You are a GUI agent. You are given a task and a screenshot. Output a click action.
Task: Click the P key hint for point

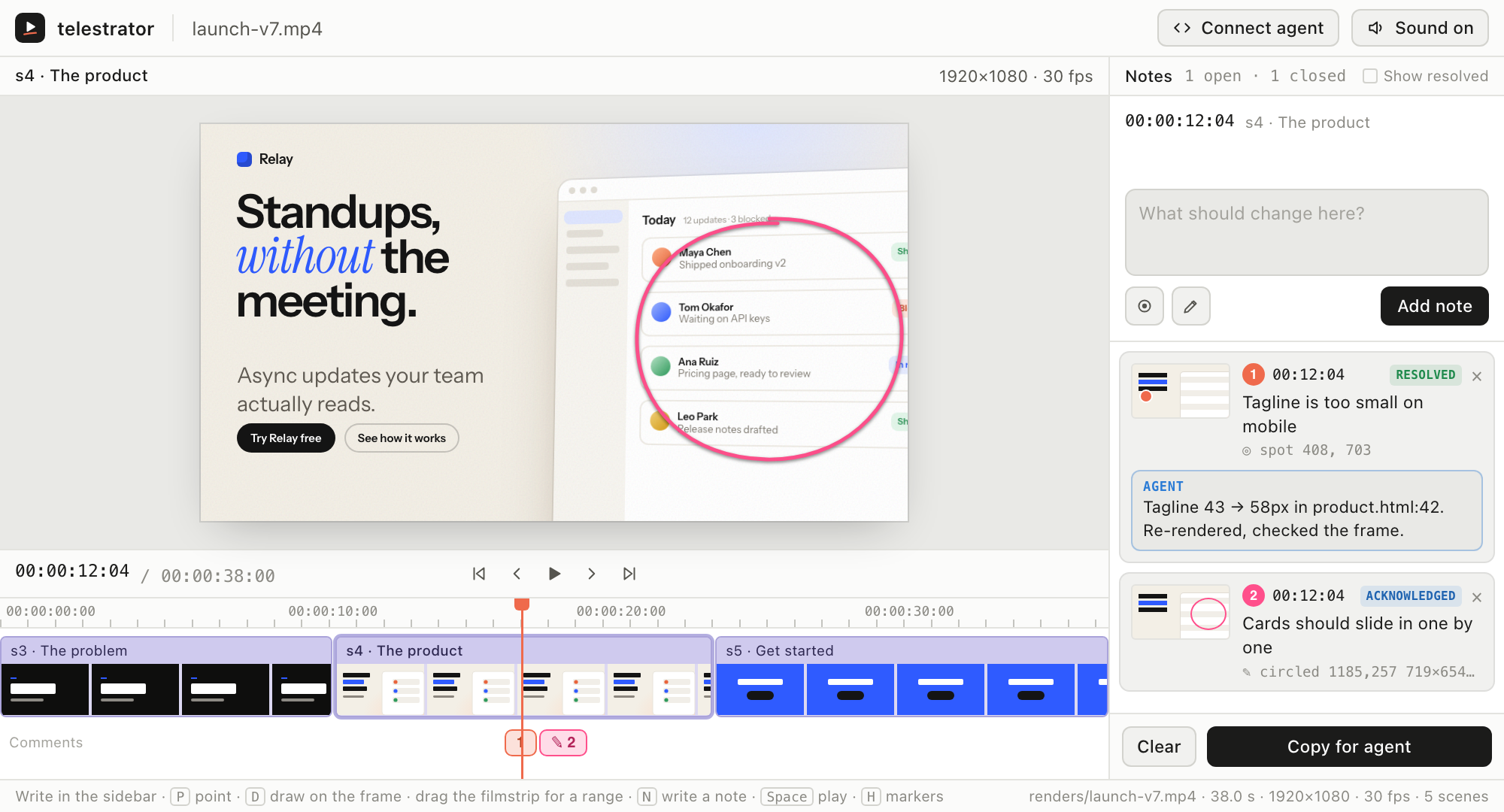[180, 796]
